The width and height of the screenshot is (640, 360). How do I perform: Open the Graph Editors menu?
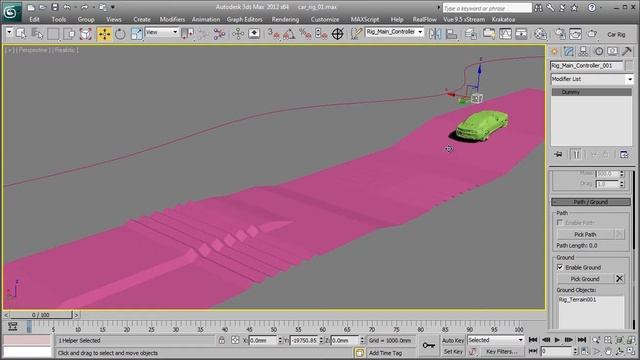(244, 19)
